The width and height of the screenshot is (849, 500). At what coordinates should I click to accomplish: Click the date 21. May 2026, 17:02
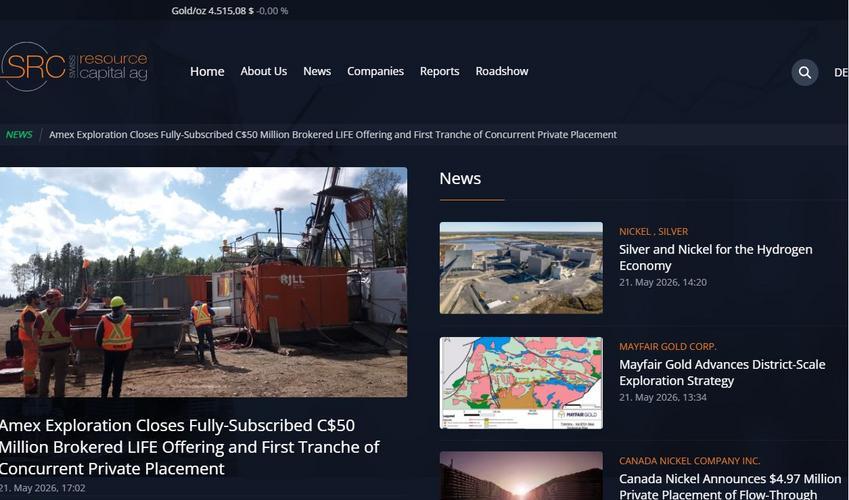[42, 488]
